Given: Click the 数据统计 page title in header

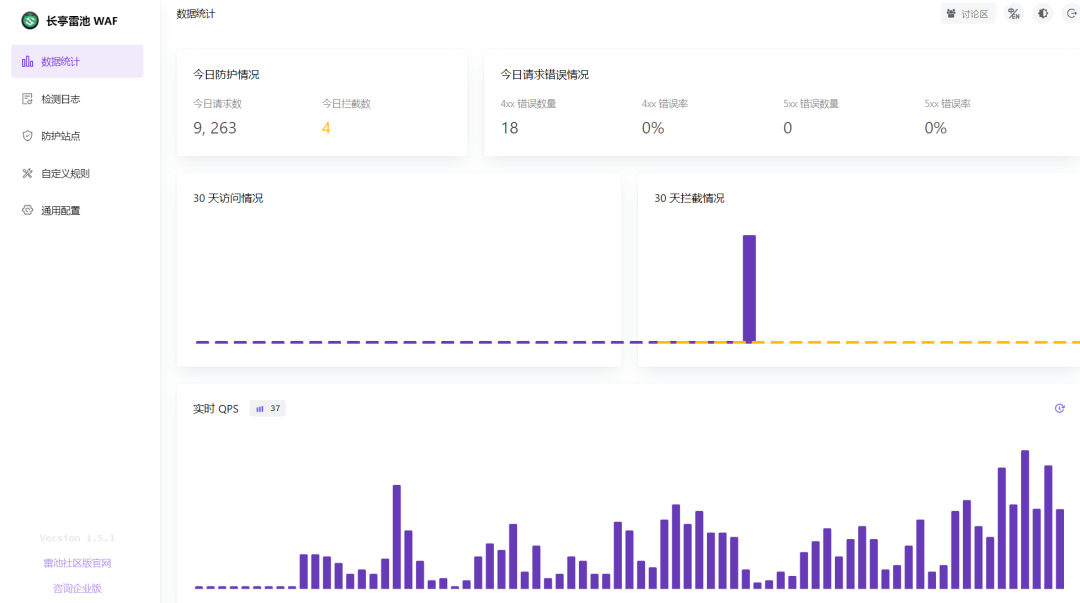Looking at the screenshot, I should (x=196, y=14).
